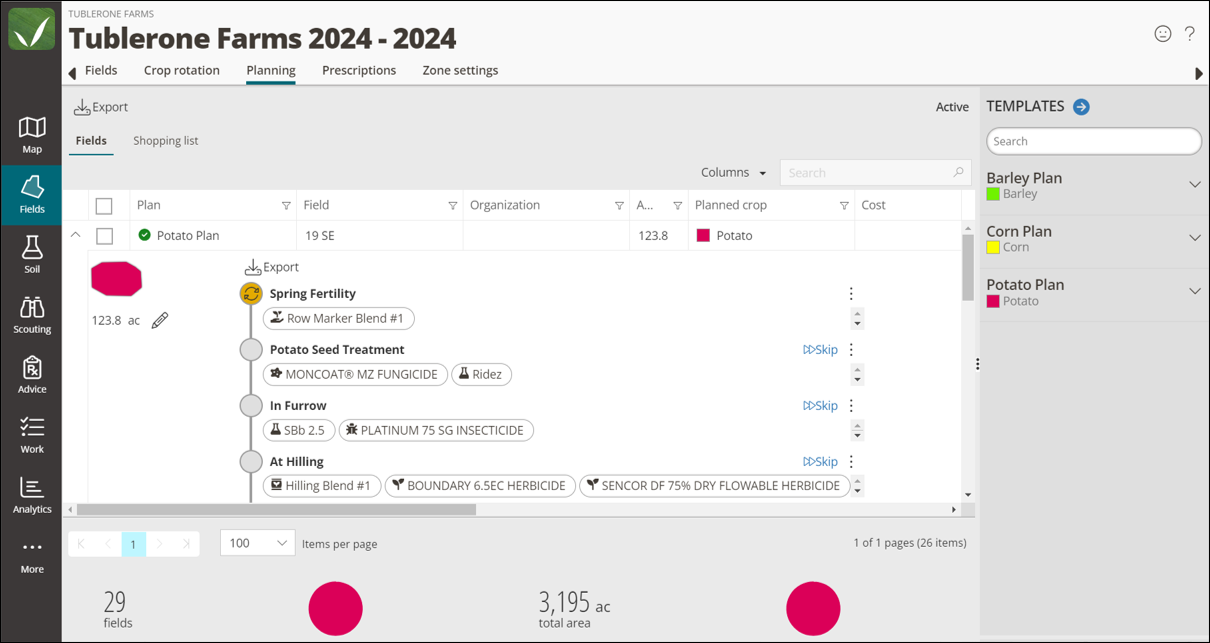Open the Map section in sidebar
This screenshot has height=643, width=1210.
coord(32,135)
